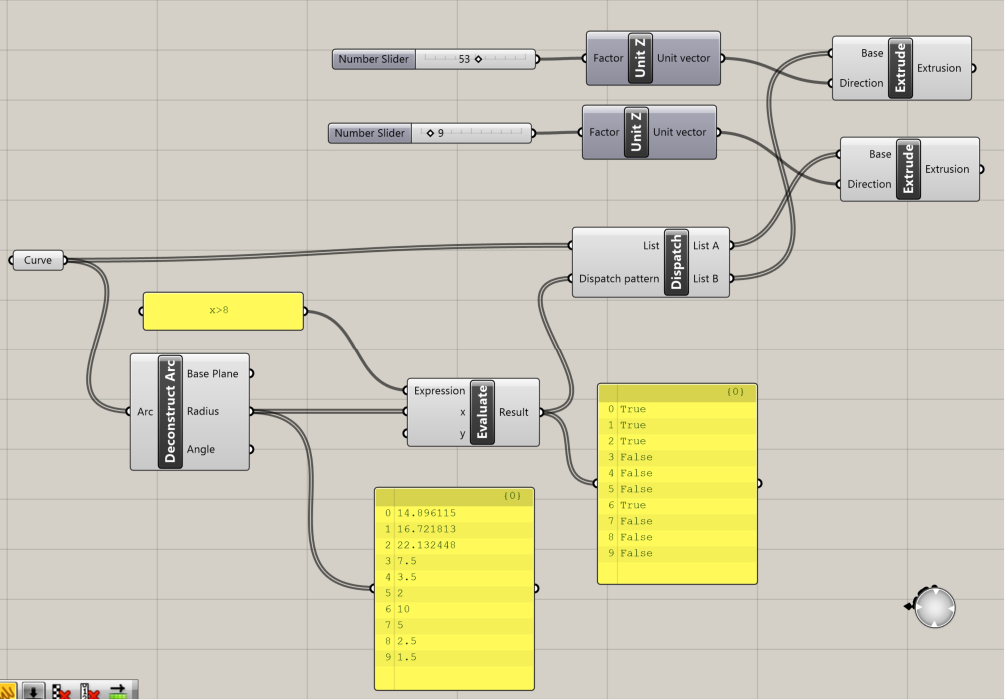Screen dimensions: 1005x700
Task: Click the canvas compass navigation widget
Action: point(934,607)
